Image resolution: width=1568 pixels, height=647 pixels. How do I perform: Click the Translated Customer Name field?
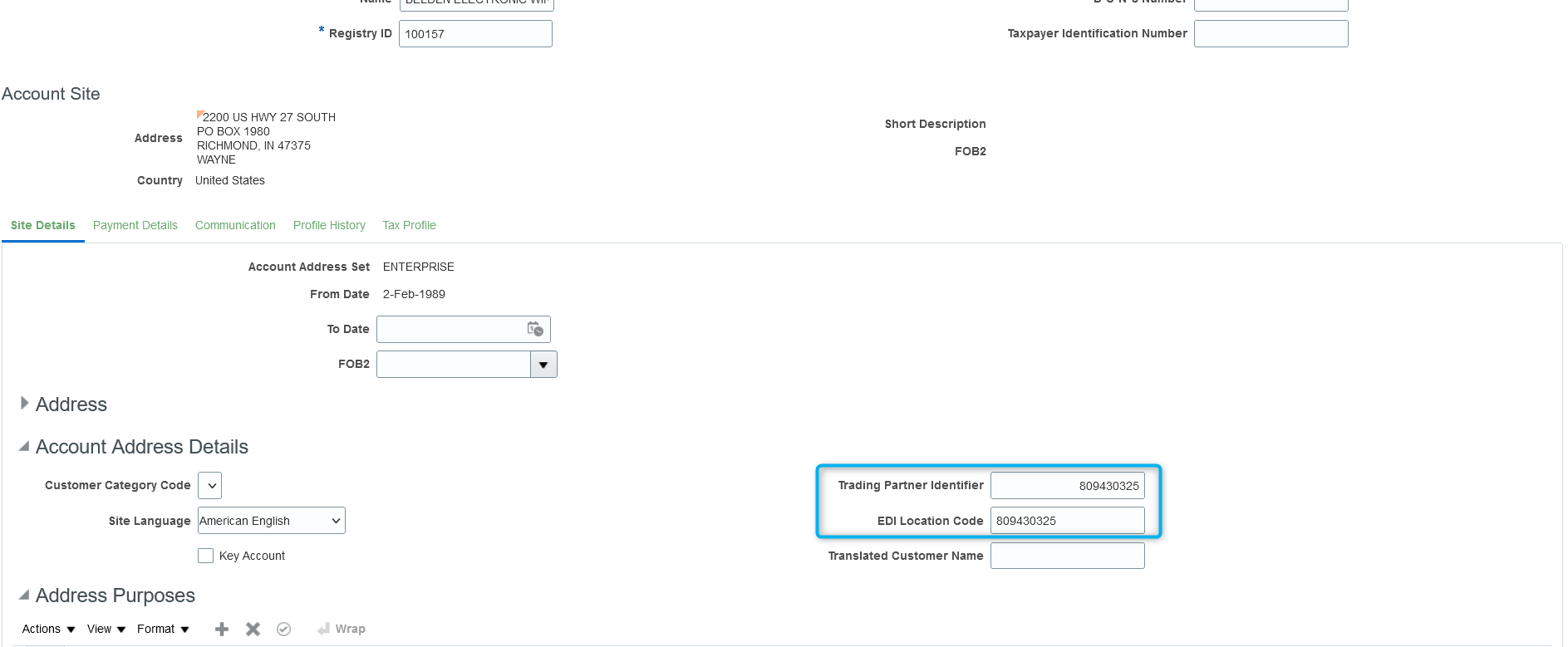1068,556
